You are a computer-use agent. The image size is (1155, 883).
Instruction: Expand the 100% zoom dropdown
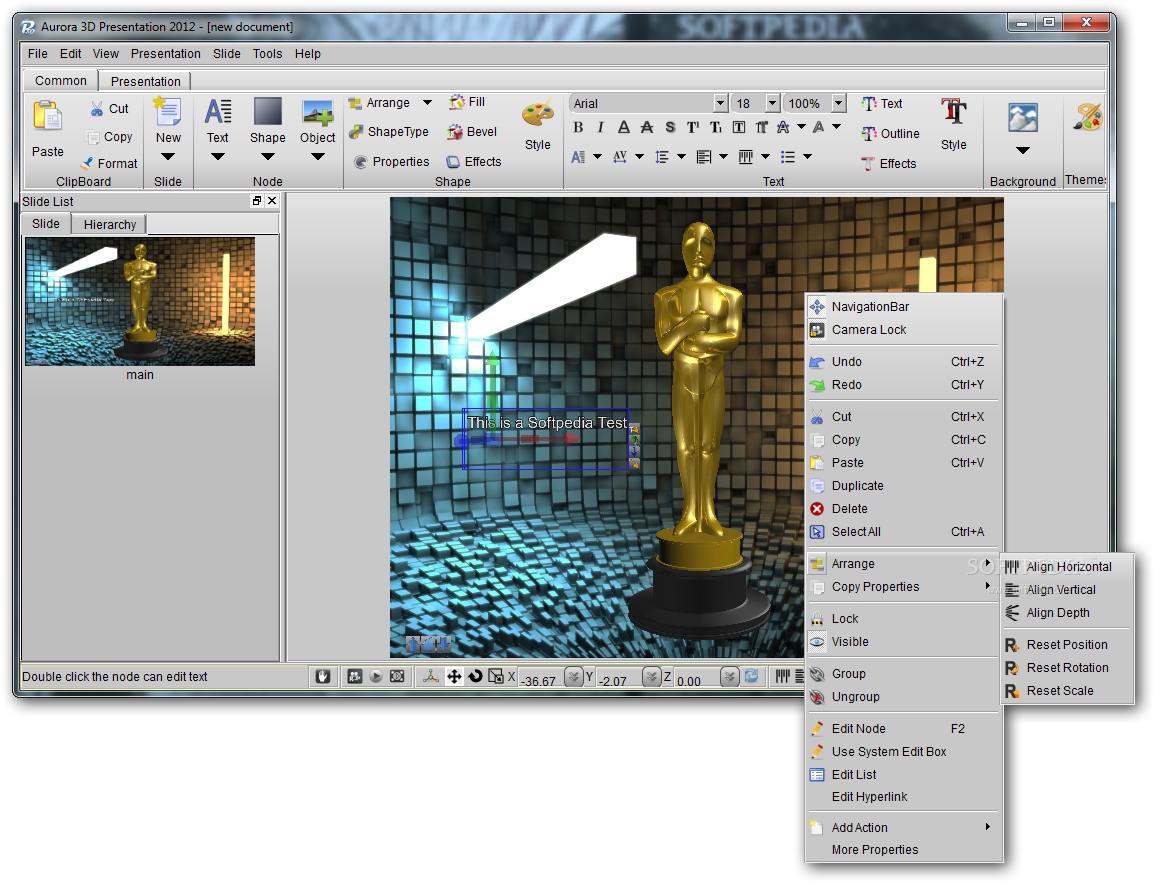tap(838, 104)
